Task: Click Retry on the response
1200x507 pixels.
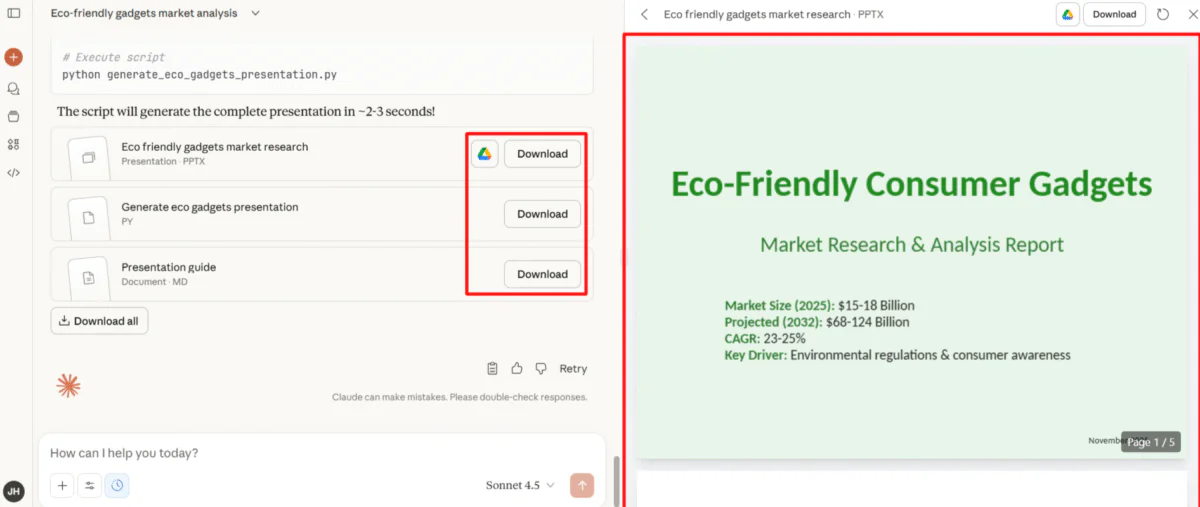Action: pyautogui.click(x=573, y=368)
